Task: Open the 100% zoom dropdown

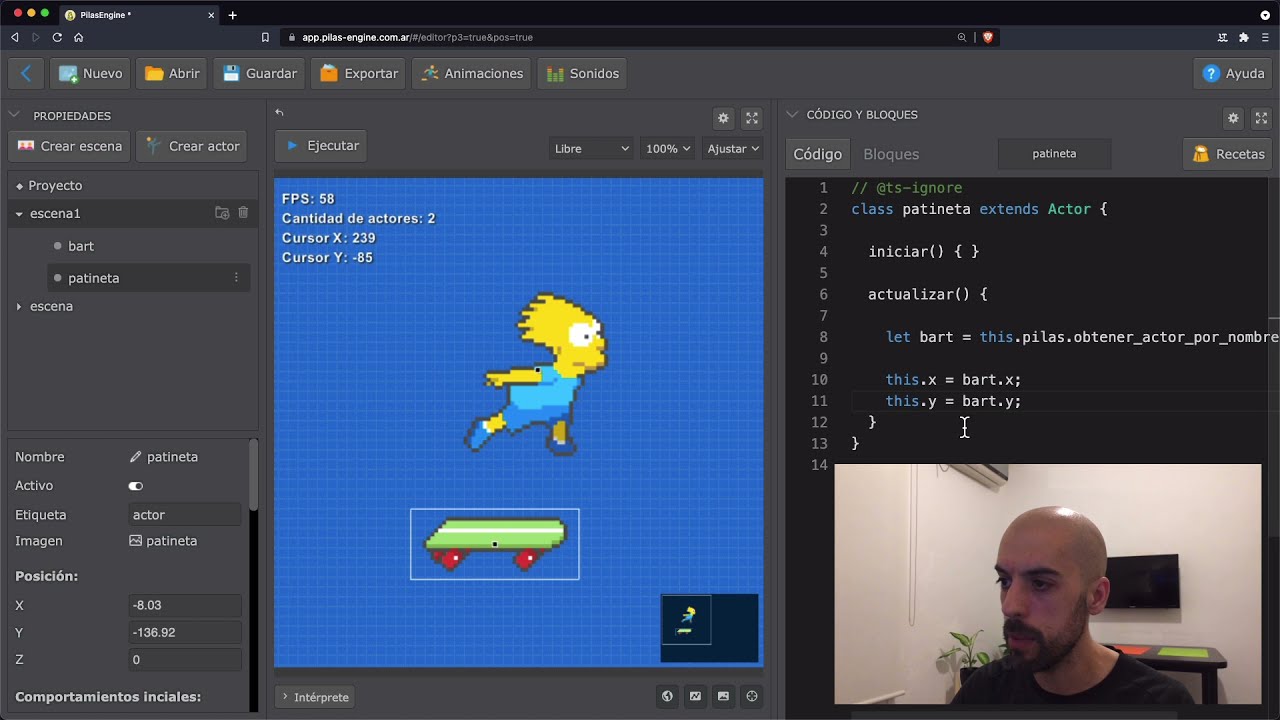Action: [667, 148]
